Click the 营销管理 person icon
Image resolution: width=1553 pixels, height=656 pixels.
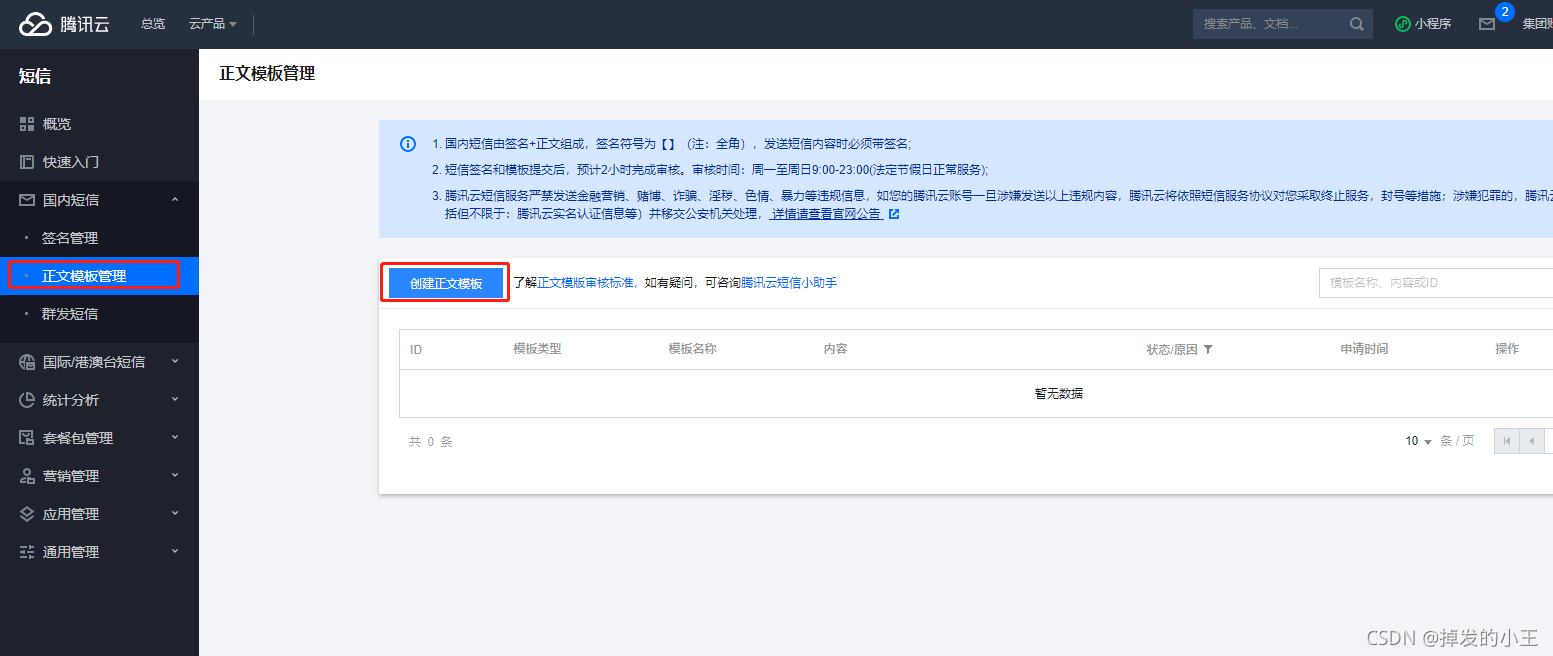click(27, 476)
